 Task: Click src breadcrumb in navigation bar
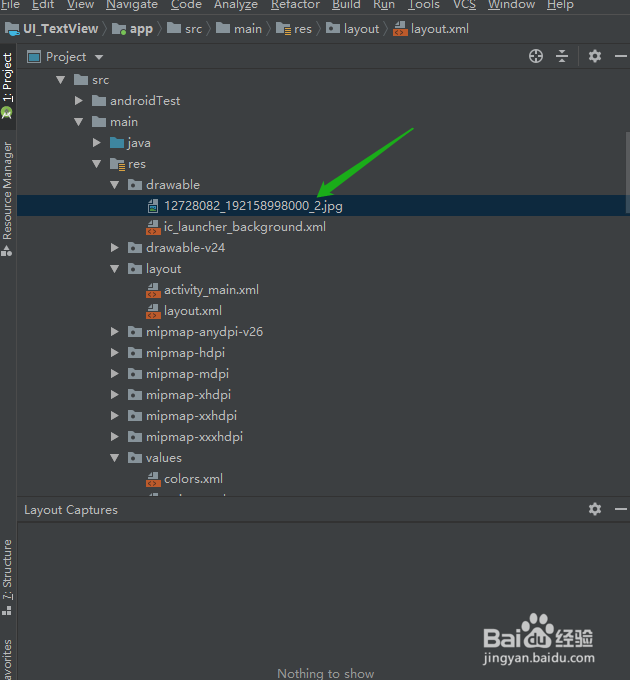point(185,29)
